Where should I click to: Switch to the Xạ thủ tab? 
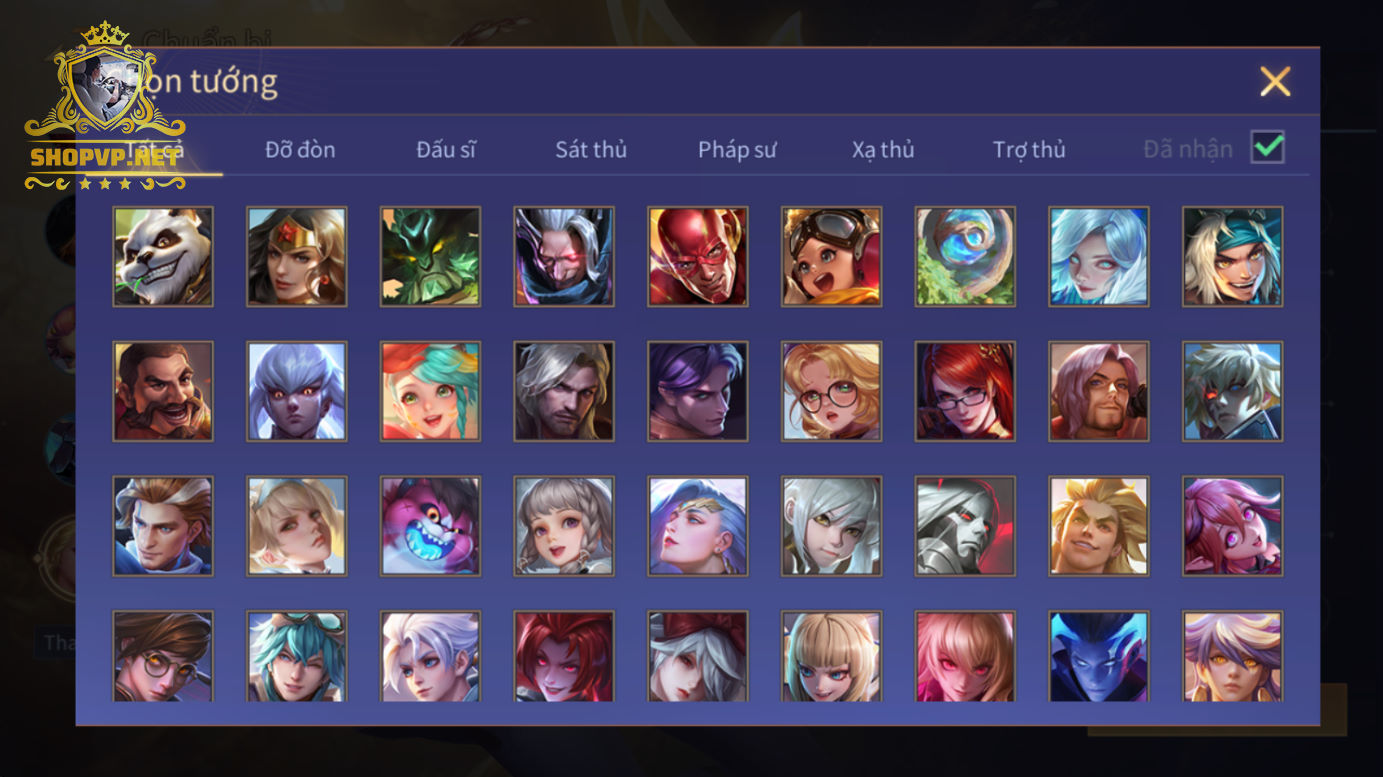click(x=883, y=150)
